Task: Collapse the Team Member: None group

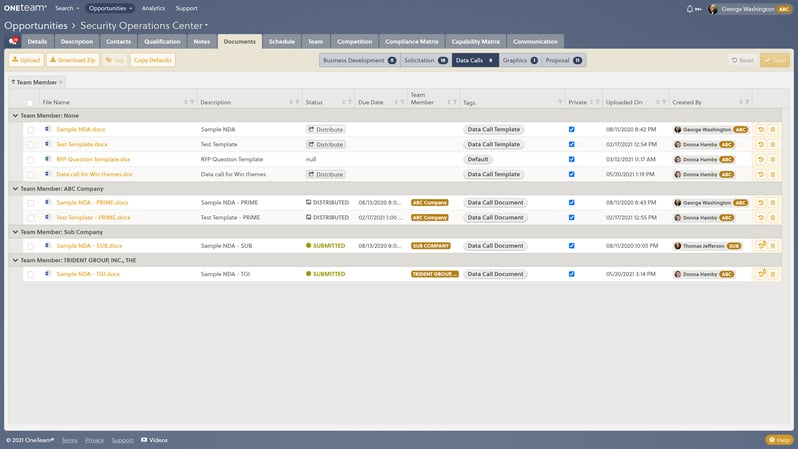Action: (15, 116)
